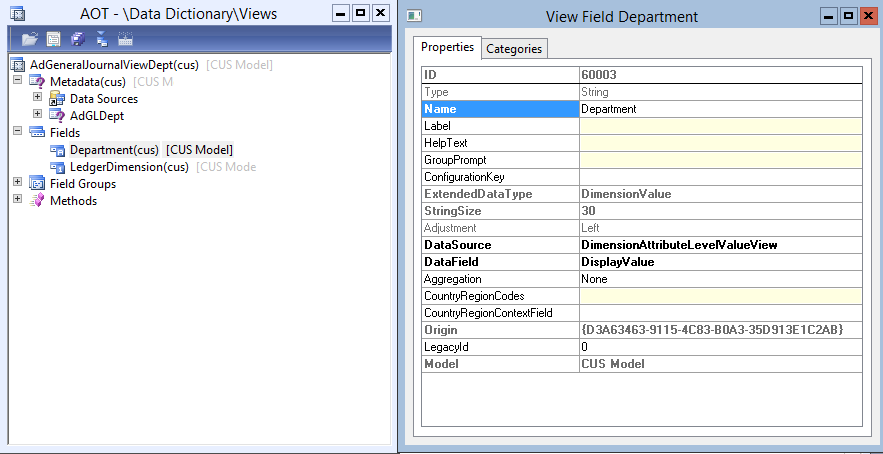This screenshot has width=883, height=454.
Task: Select the Aggregation property label
Action: pyautogui.click(x=501, y=279)
